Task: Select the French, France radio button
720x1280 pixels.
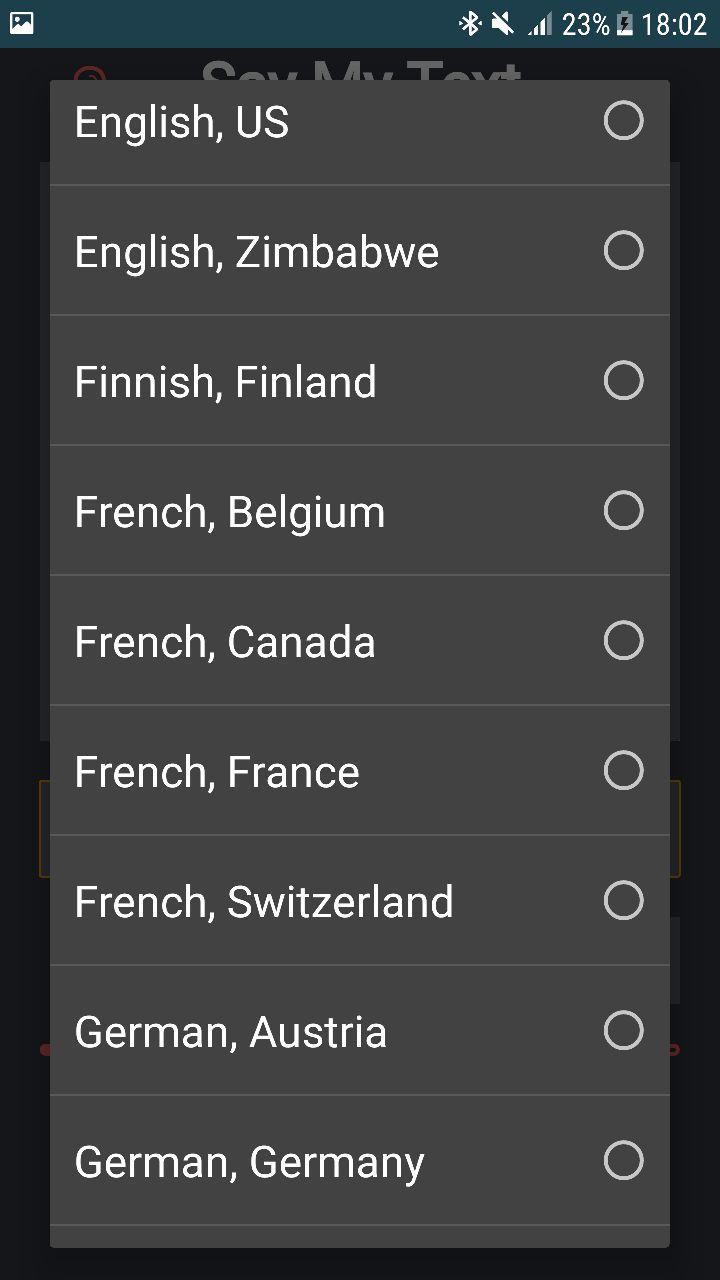Action: tap(623, 771)
